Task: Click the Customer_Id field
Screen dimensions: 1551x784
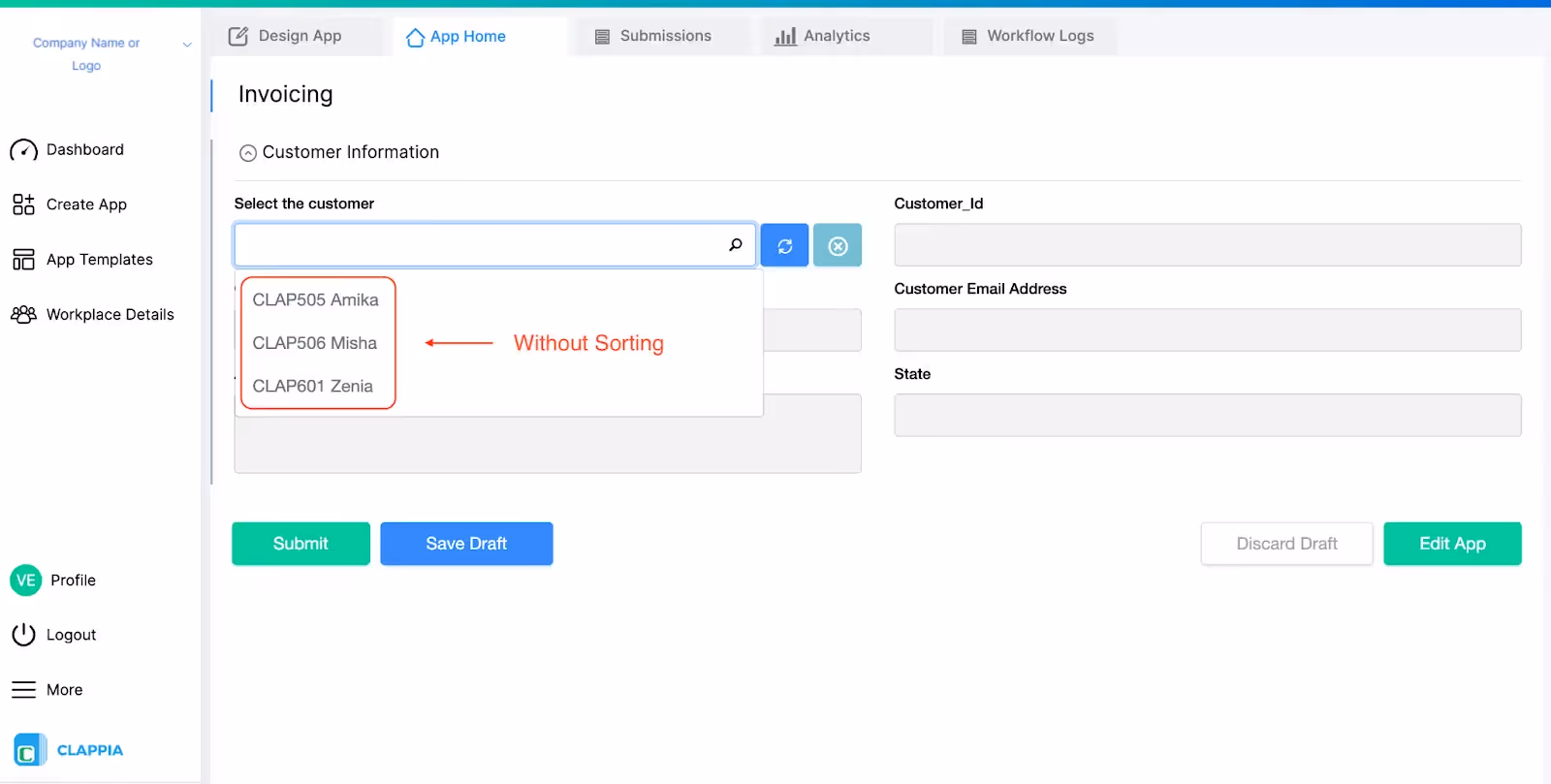Action: [x=1207, y=245]
